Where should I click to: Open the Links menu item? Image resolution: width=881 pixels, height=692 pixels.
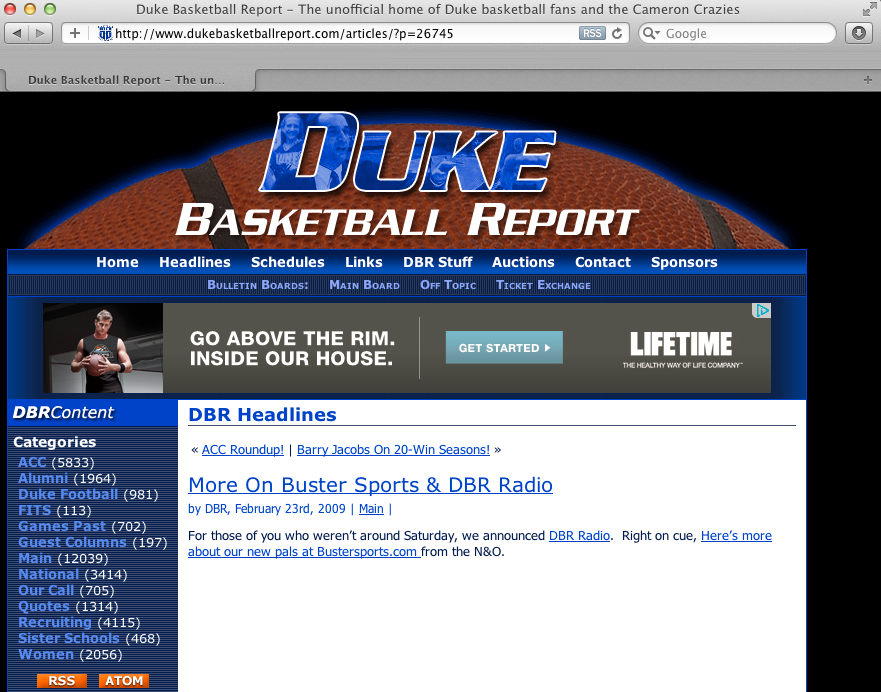[364, 262]
